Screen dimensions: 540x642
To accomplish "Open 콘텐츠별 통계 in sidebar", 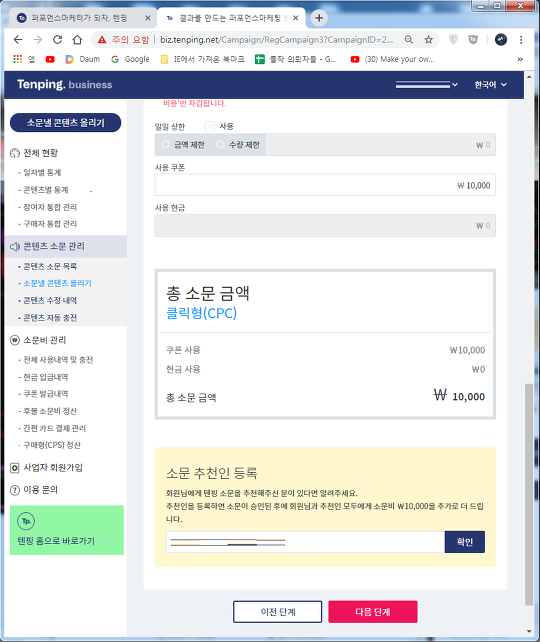I will click(45, 190).
